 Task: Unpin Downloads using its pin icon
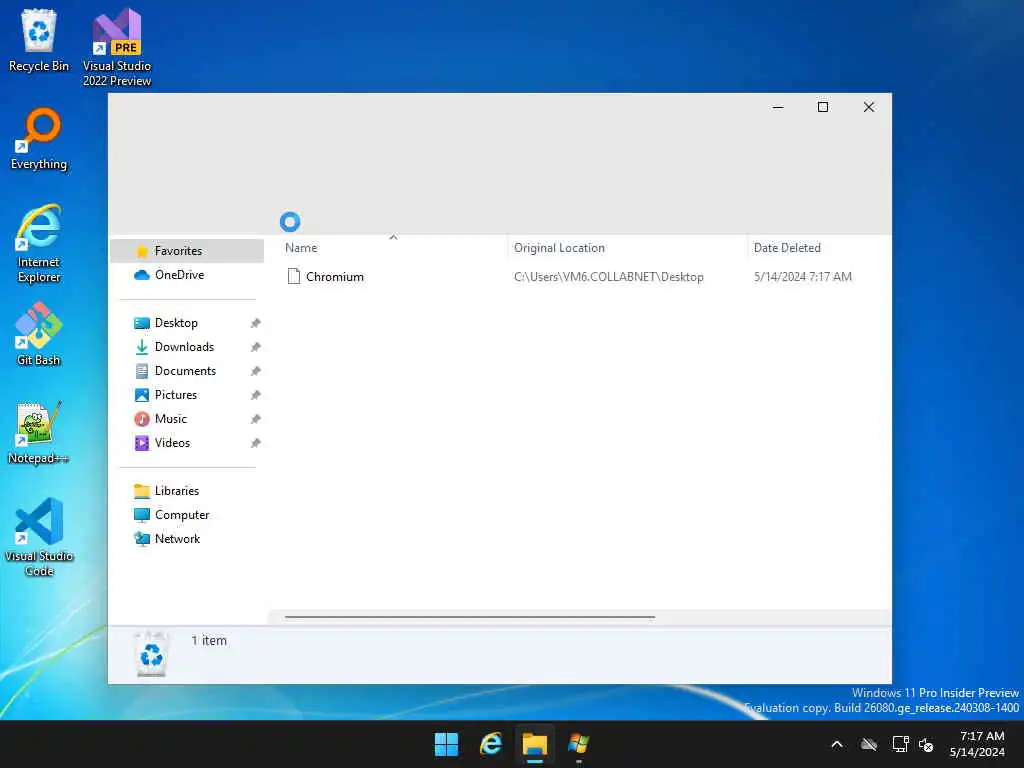(256, 347)
